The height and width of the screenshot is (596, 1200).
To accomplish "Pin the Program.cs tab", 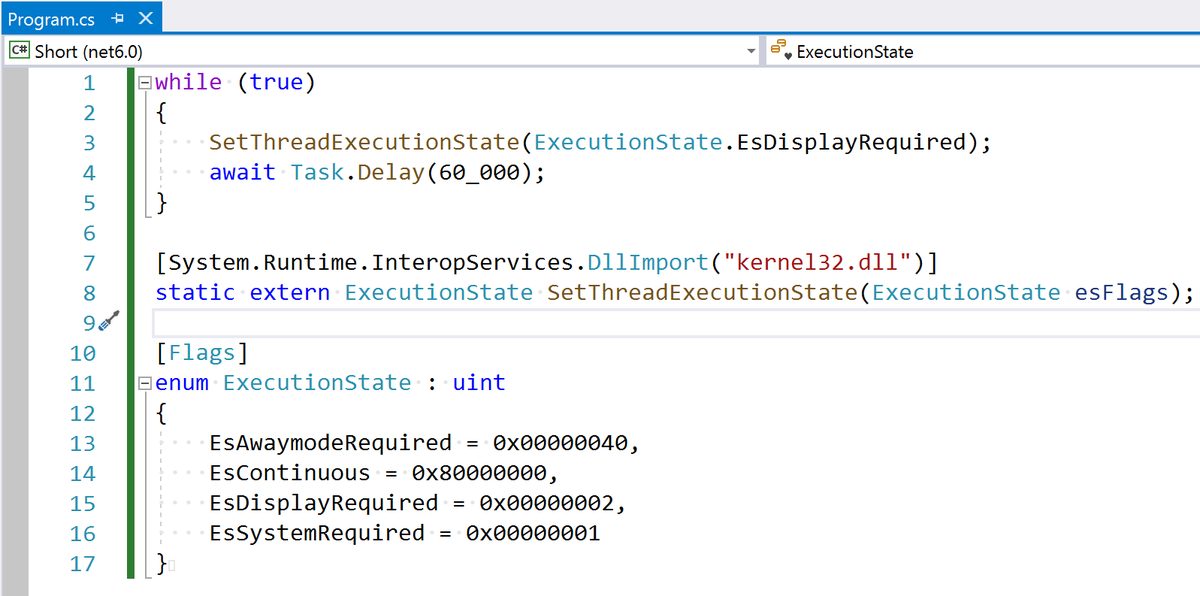I will (x=117, y=19).
